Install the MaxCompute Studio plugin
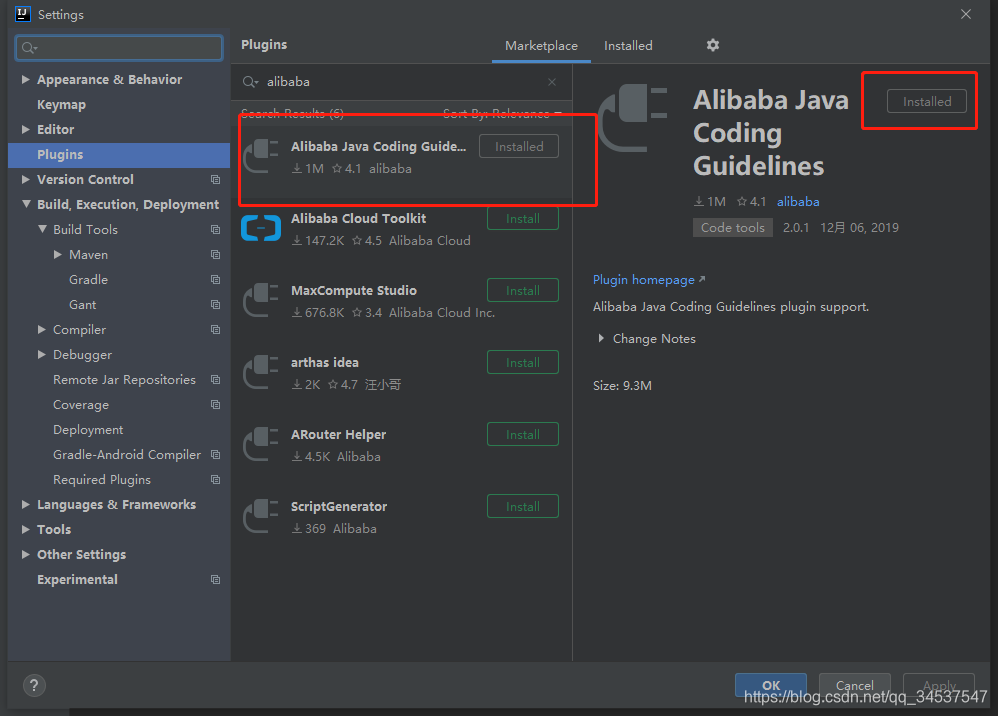This screenshot has height=716, width=998. (523, 291)
